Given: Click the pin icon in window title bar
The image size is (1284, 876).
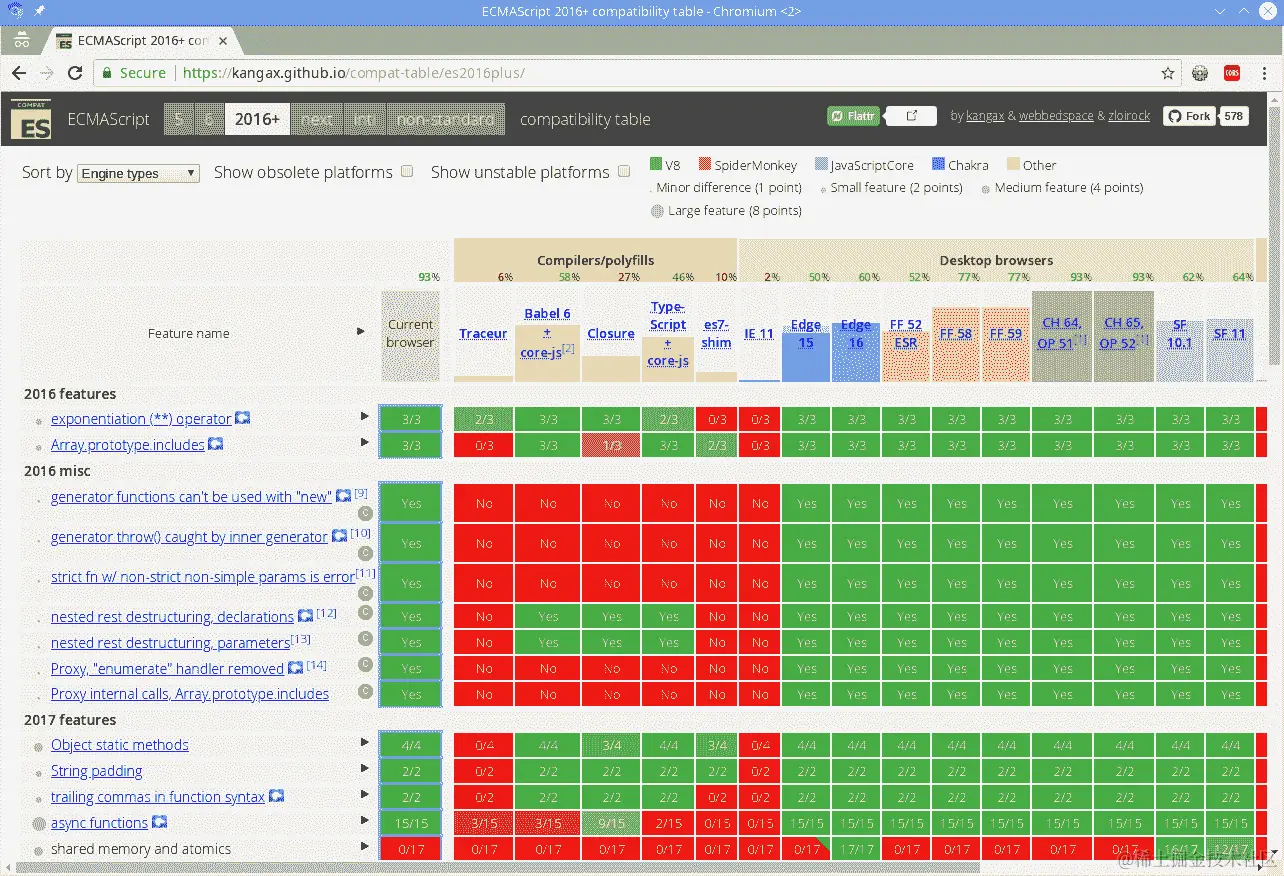Looking at the screenshot, I should tap(39, 11).
